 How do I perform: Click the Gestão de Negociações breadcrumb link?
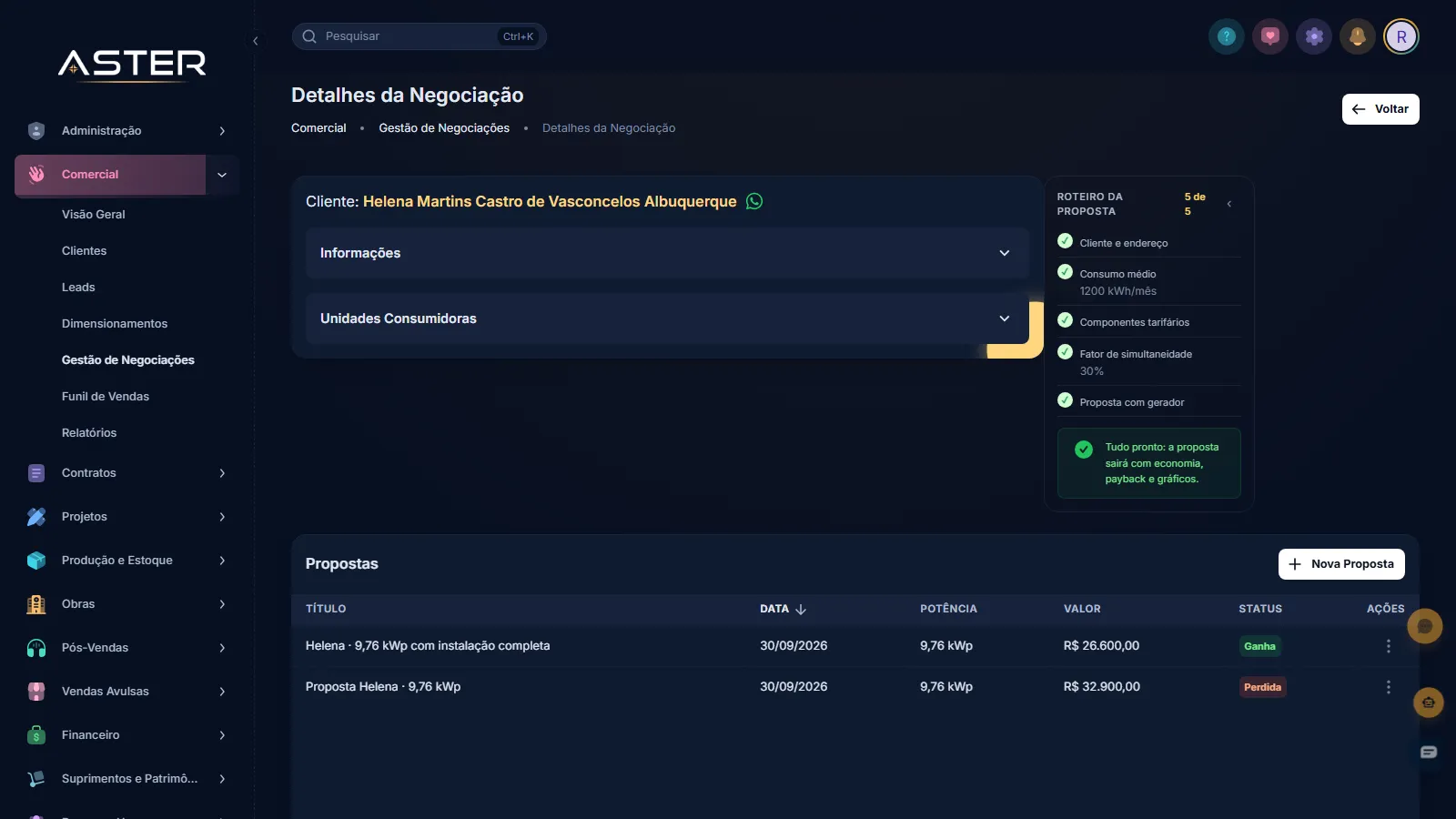click(x=444, y=128)
